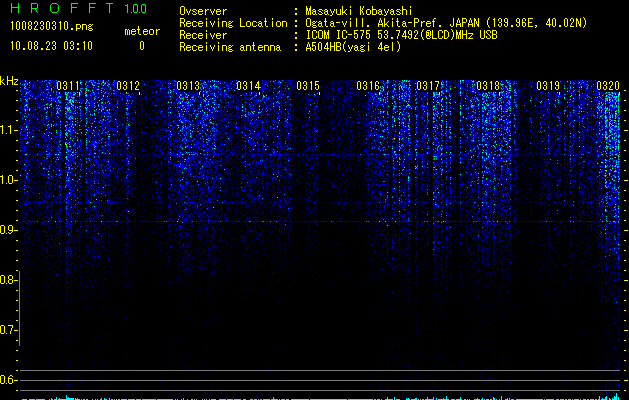Click the 1.1 kHz axis label
Viewport: 629px width, 400px height.
click(8, 130)
